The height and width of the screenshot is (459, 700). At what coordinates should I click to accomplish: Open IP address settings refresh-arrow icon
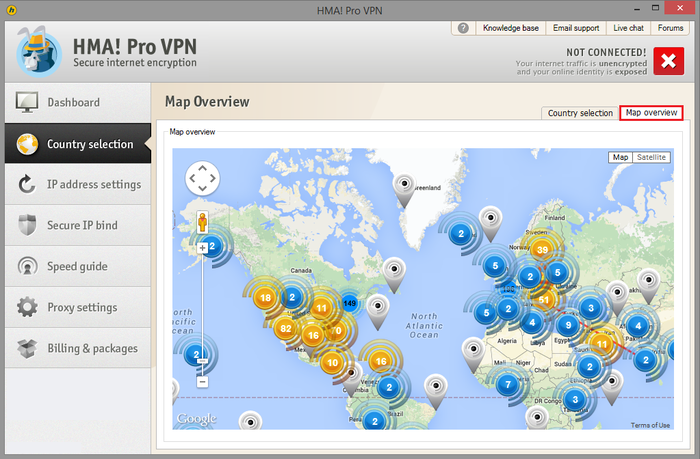pyautogui.click(x=27, y=184)
